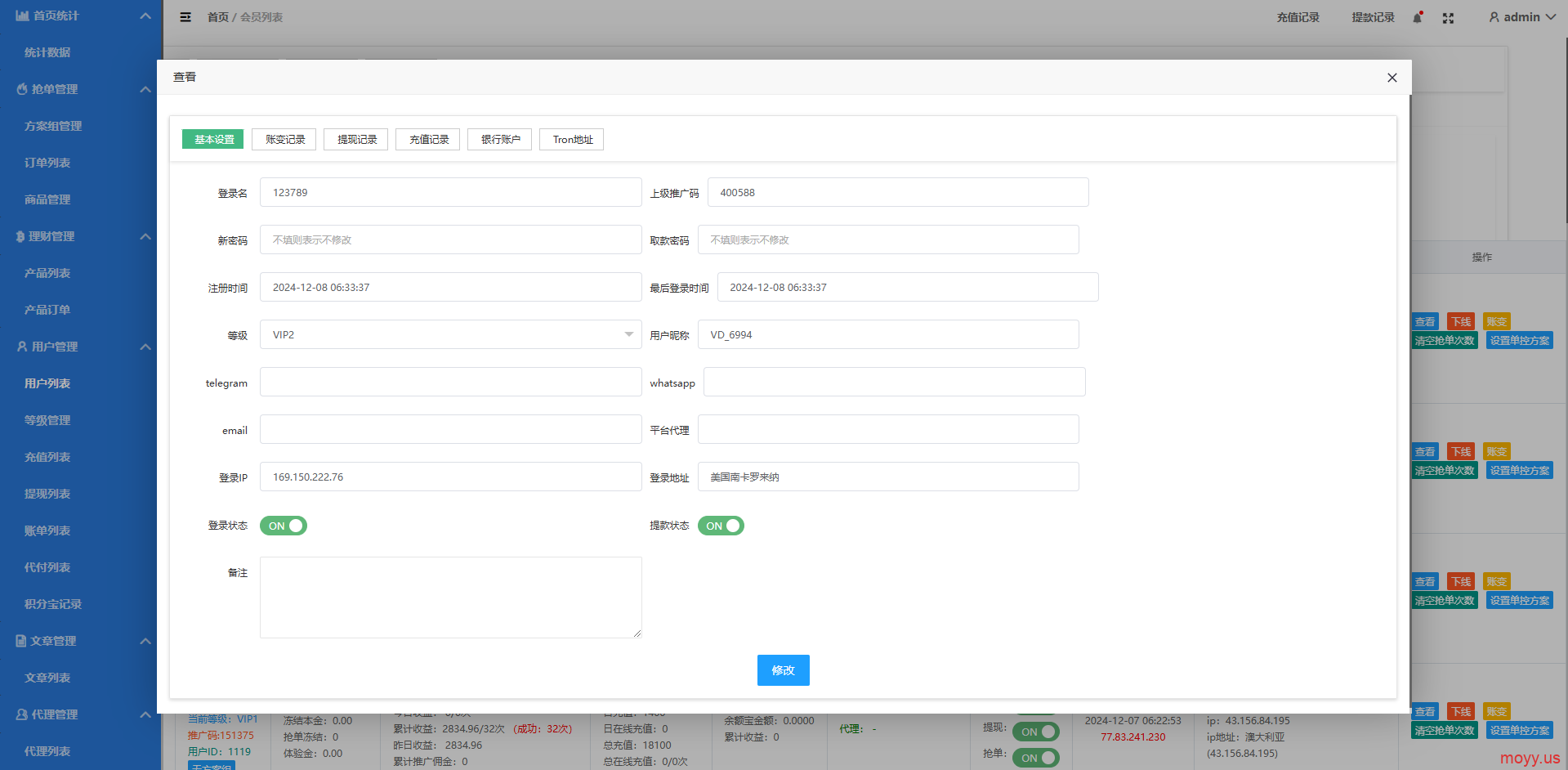Click the 登录名 input field with 123789
Viewport: 1568px width, 770px height.
pyautogui.click(x=450, y=192)
